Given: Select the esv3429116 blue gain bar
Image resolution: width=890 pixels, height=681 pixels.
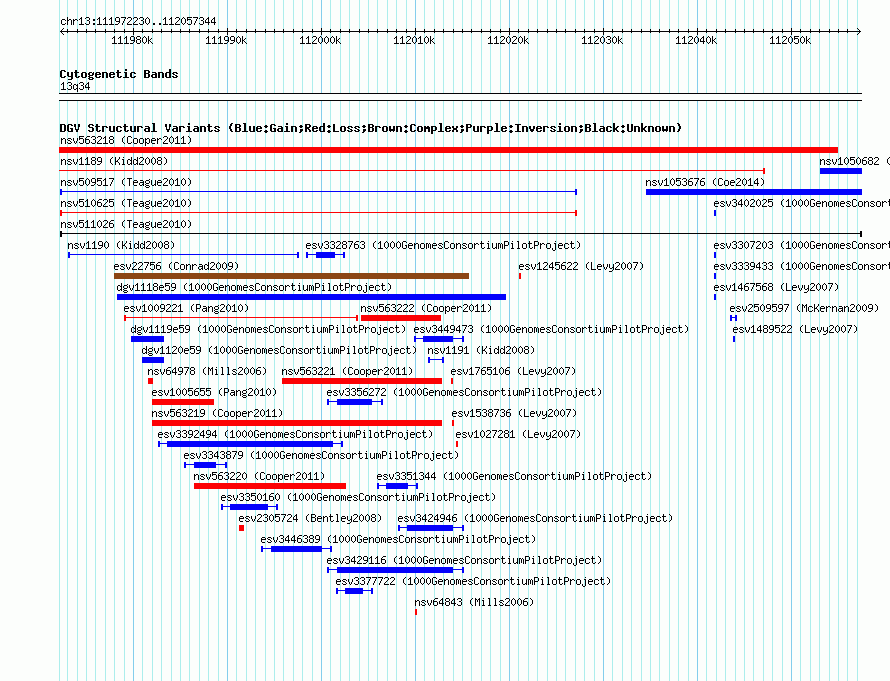Looking at the screenshot, I should [x=396, y=570].
